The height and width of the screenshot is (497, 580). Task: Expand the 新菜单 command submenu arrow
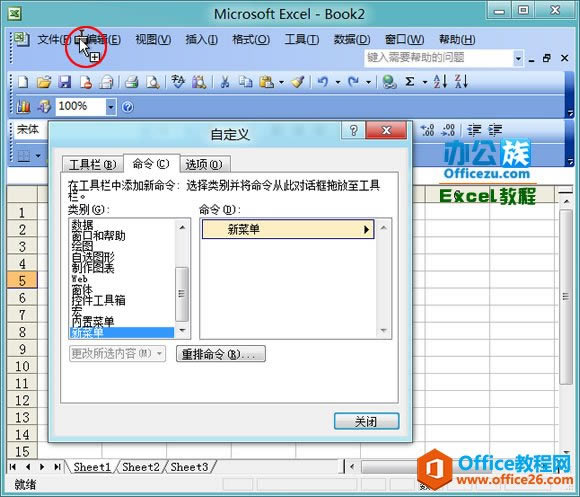tap(366, 230)
